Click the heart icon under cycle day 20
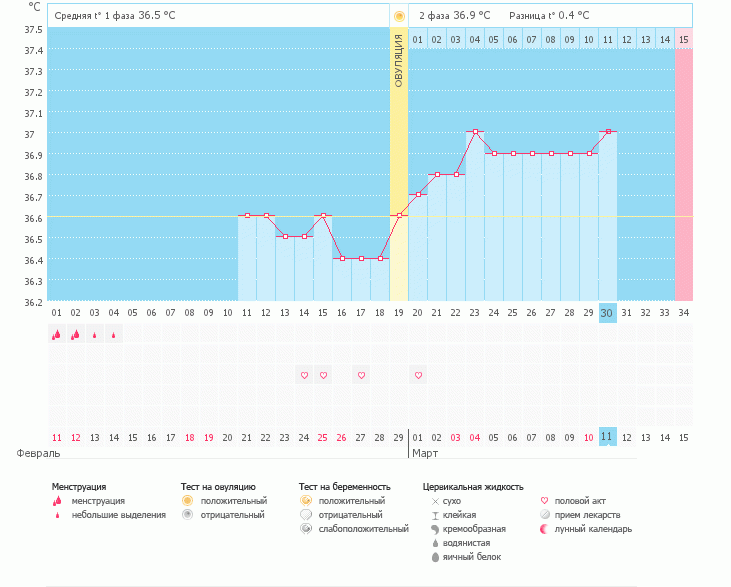The width and height of the screenshot is (731, 587). tap(418, 375)
